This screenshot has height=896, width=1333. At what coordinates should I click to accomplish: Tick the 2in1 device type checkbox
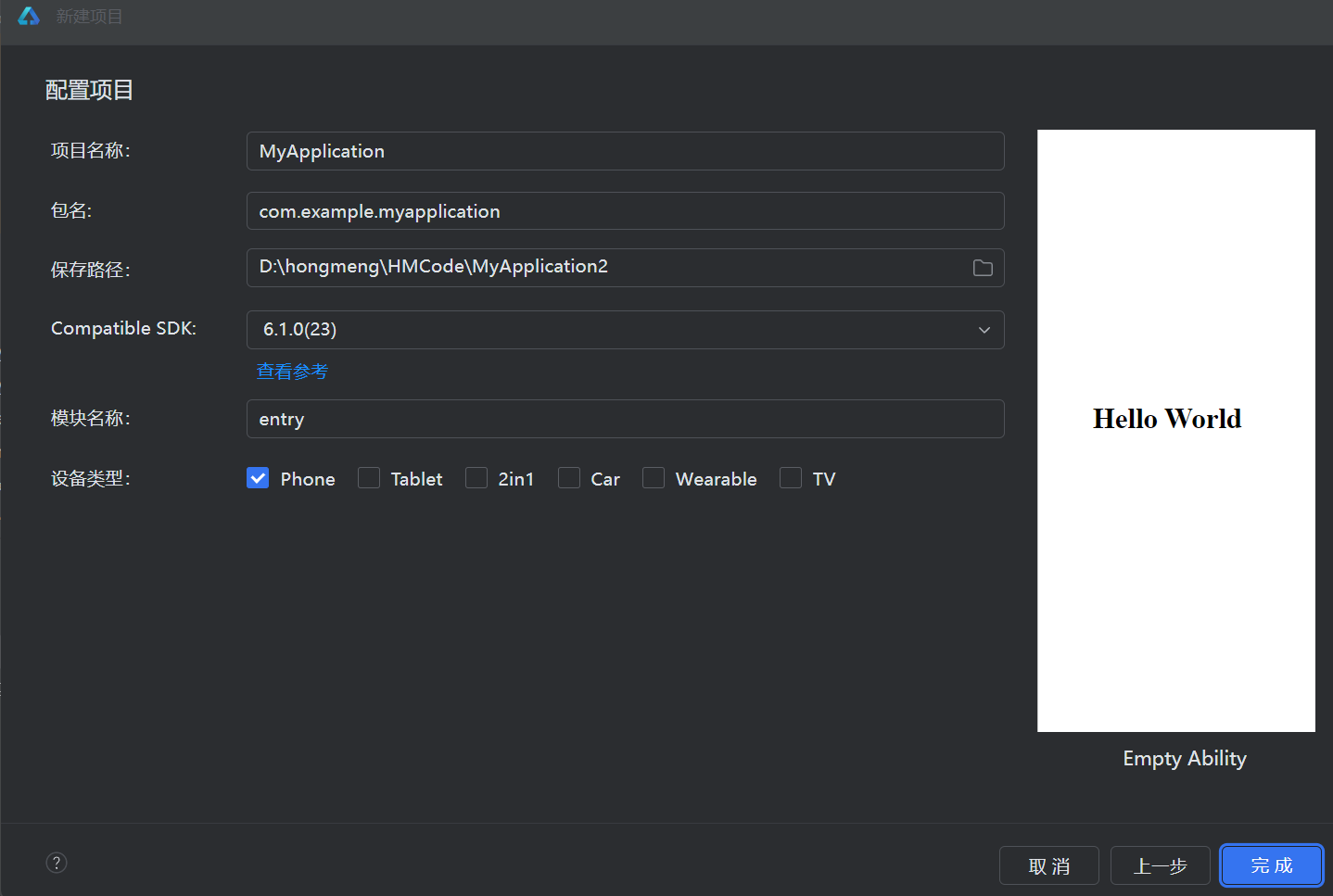(476, 478)
